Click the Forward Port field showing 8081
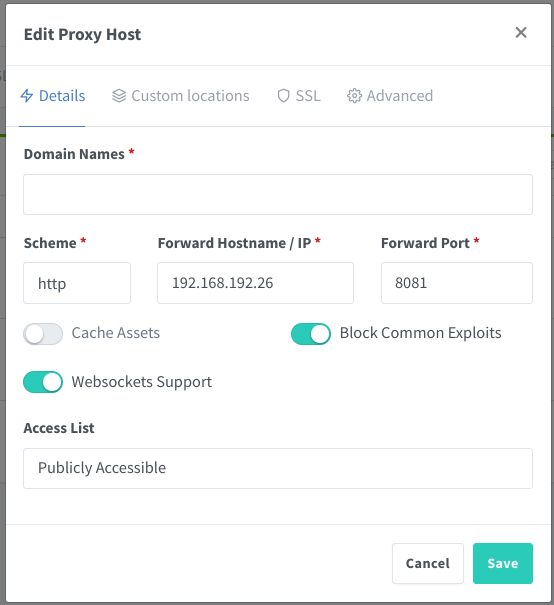The image size is (554, 605). 457,283
